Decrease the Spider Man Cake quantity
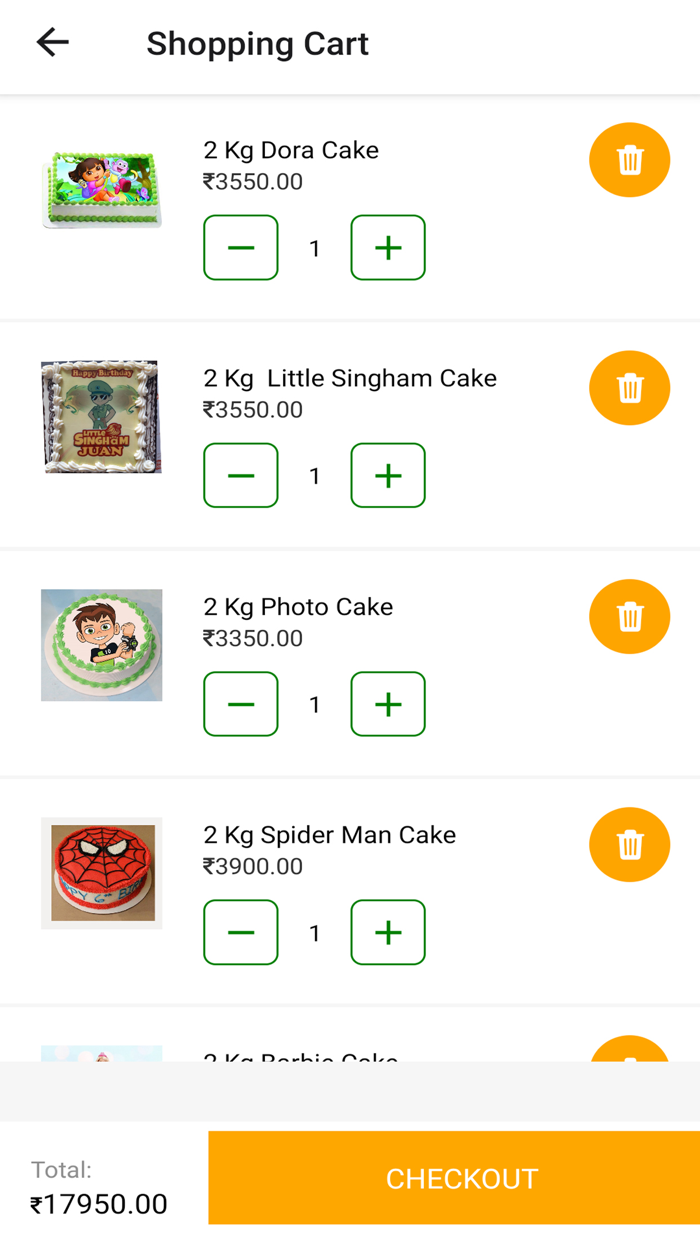The image size is (700, 1244). (x=240, y=932)
